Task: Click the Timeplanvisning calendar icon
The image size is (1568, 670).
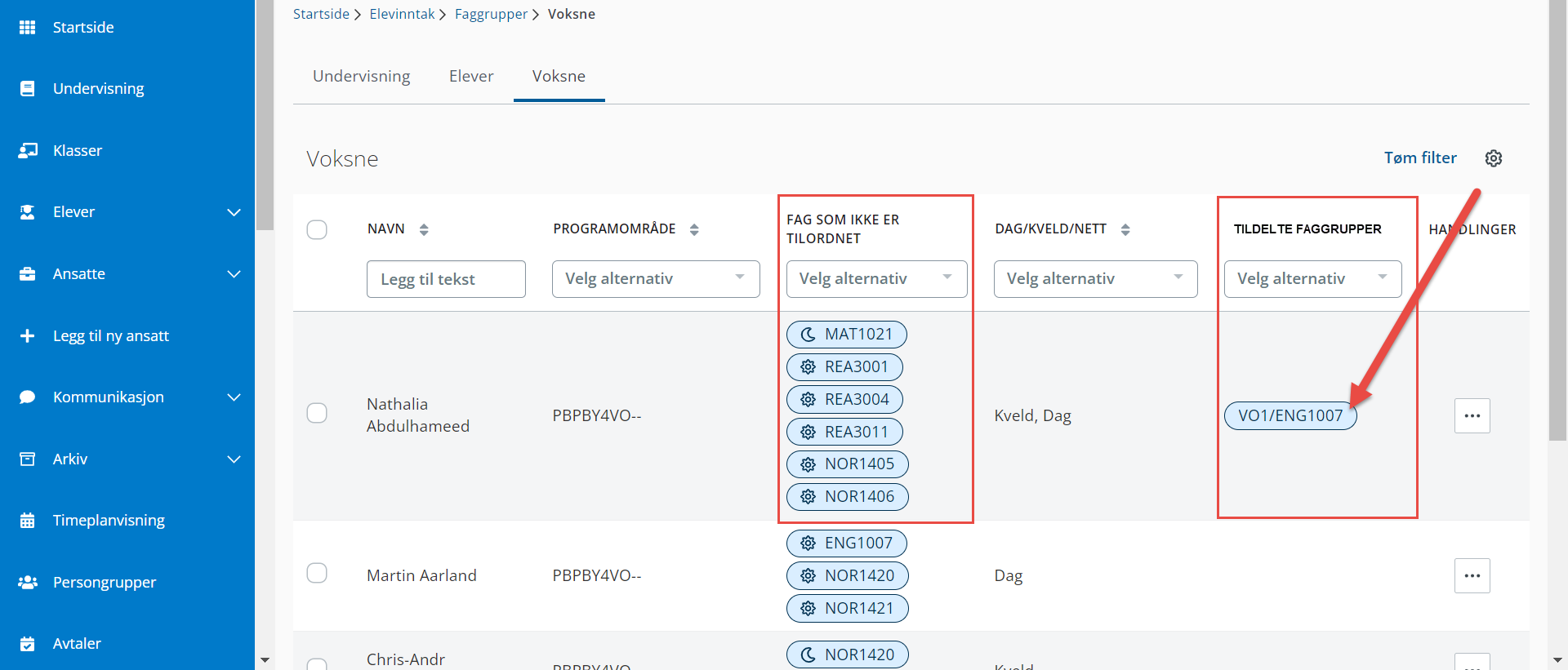Action: [27, 521]
